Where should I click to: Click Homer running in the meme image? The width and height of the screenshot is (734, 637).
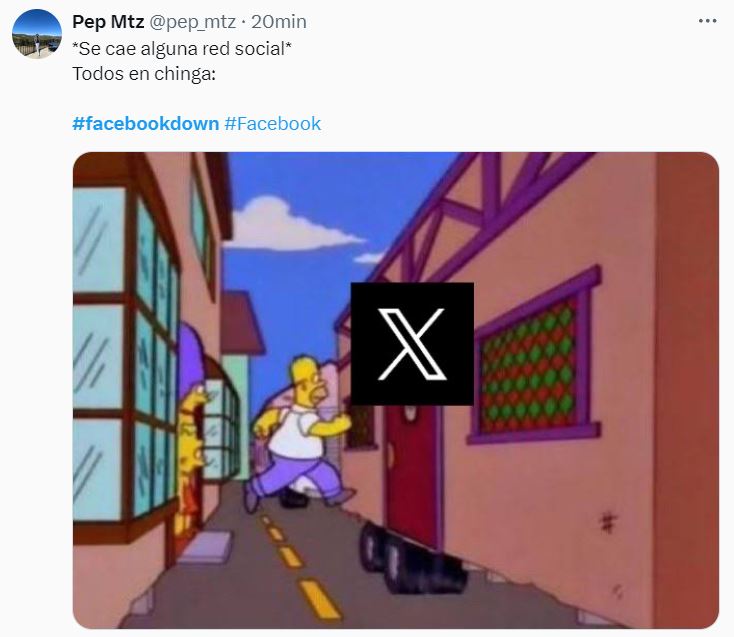coord(299,434)
